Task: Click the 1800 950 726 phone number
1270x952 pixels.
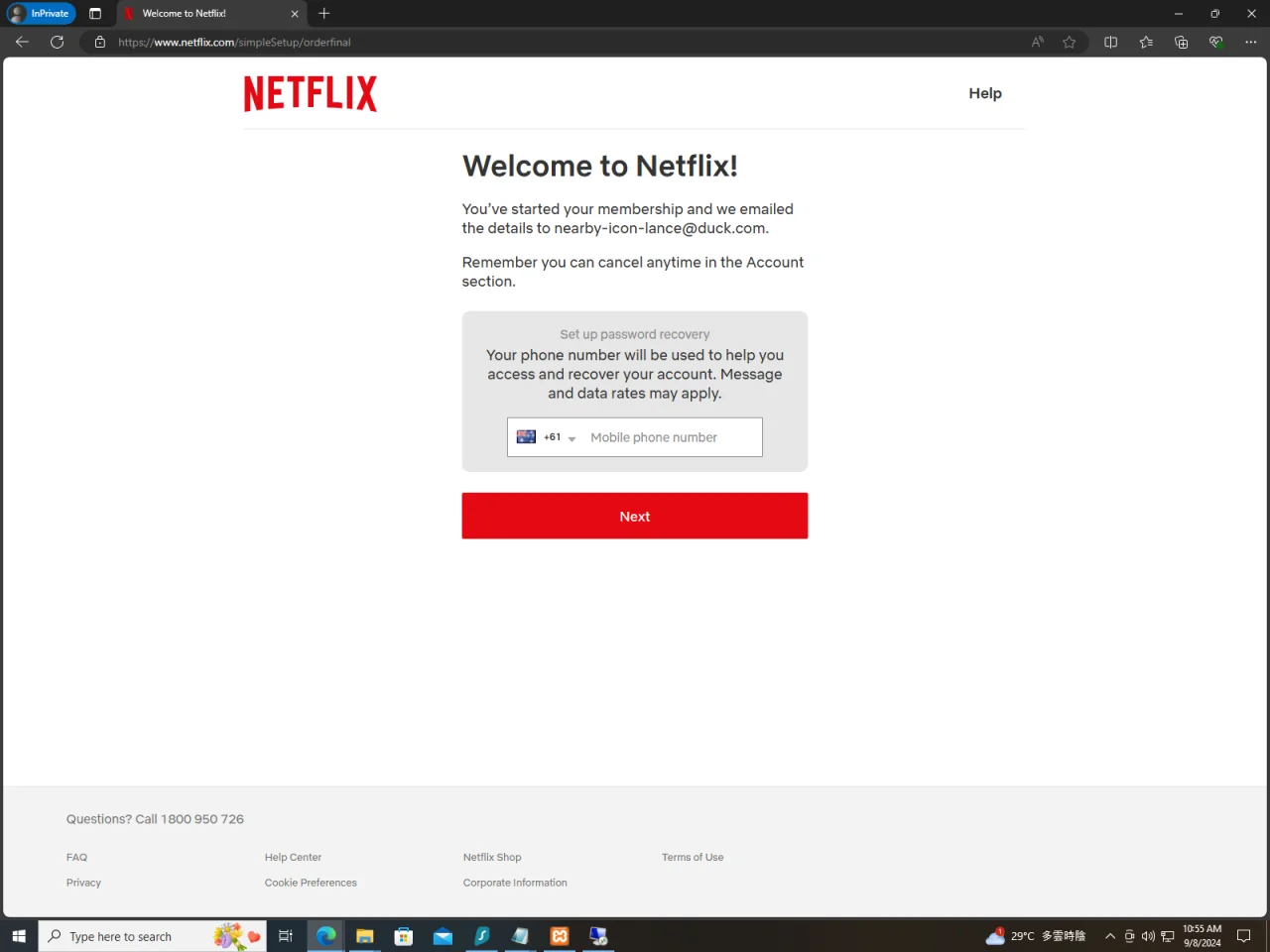Action: pyautogui.click(x=202, y=819)
